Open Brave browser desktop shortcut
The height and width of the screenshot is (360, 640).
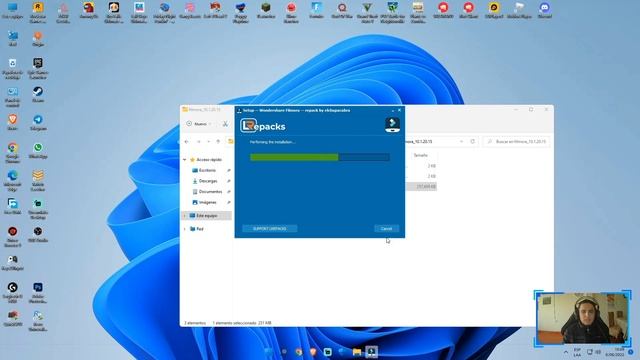13,122
